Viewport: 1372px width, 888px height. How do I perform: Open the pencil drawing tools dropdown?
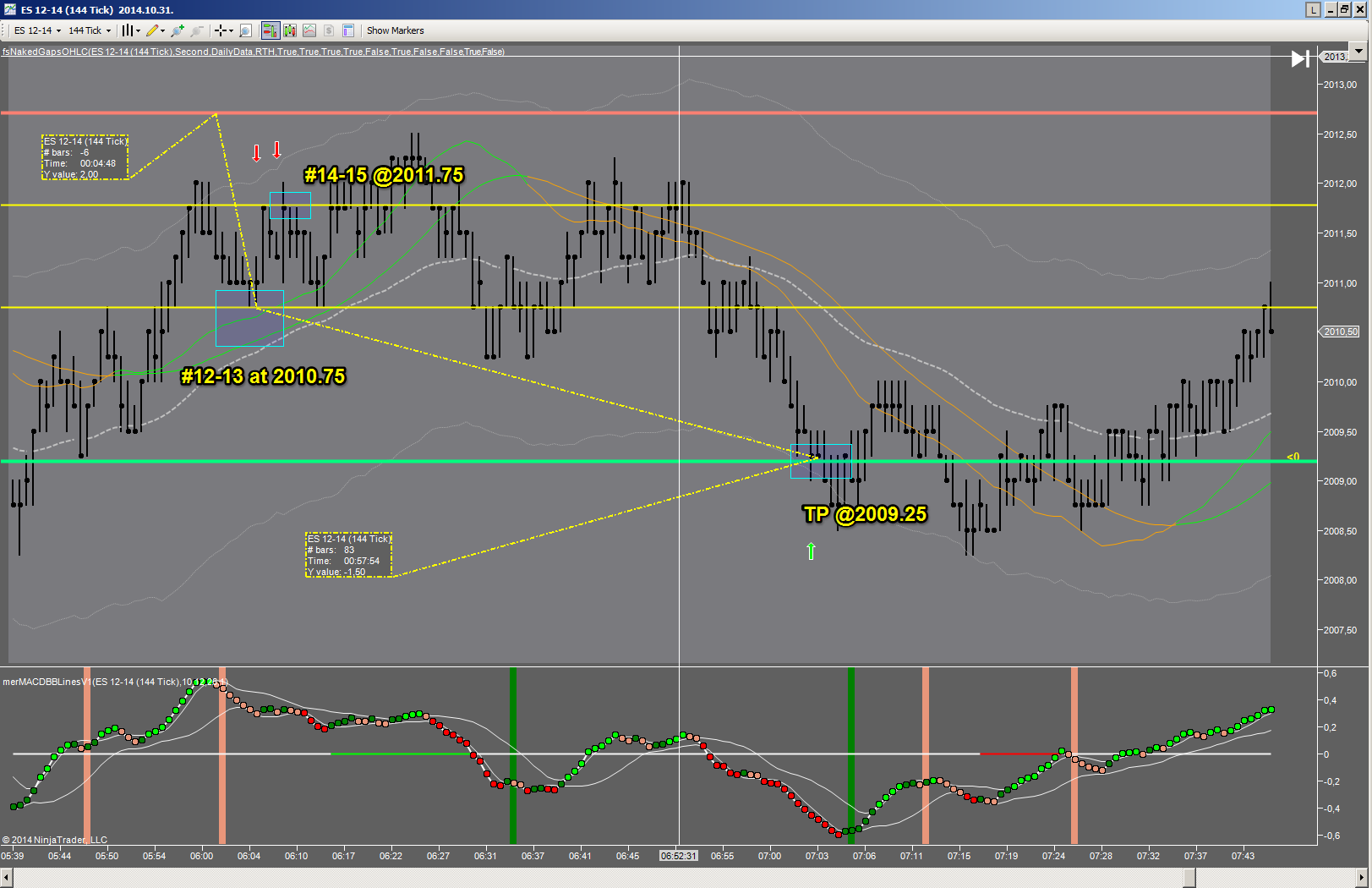(x=155, y=30)
